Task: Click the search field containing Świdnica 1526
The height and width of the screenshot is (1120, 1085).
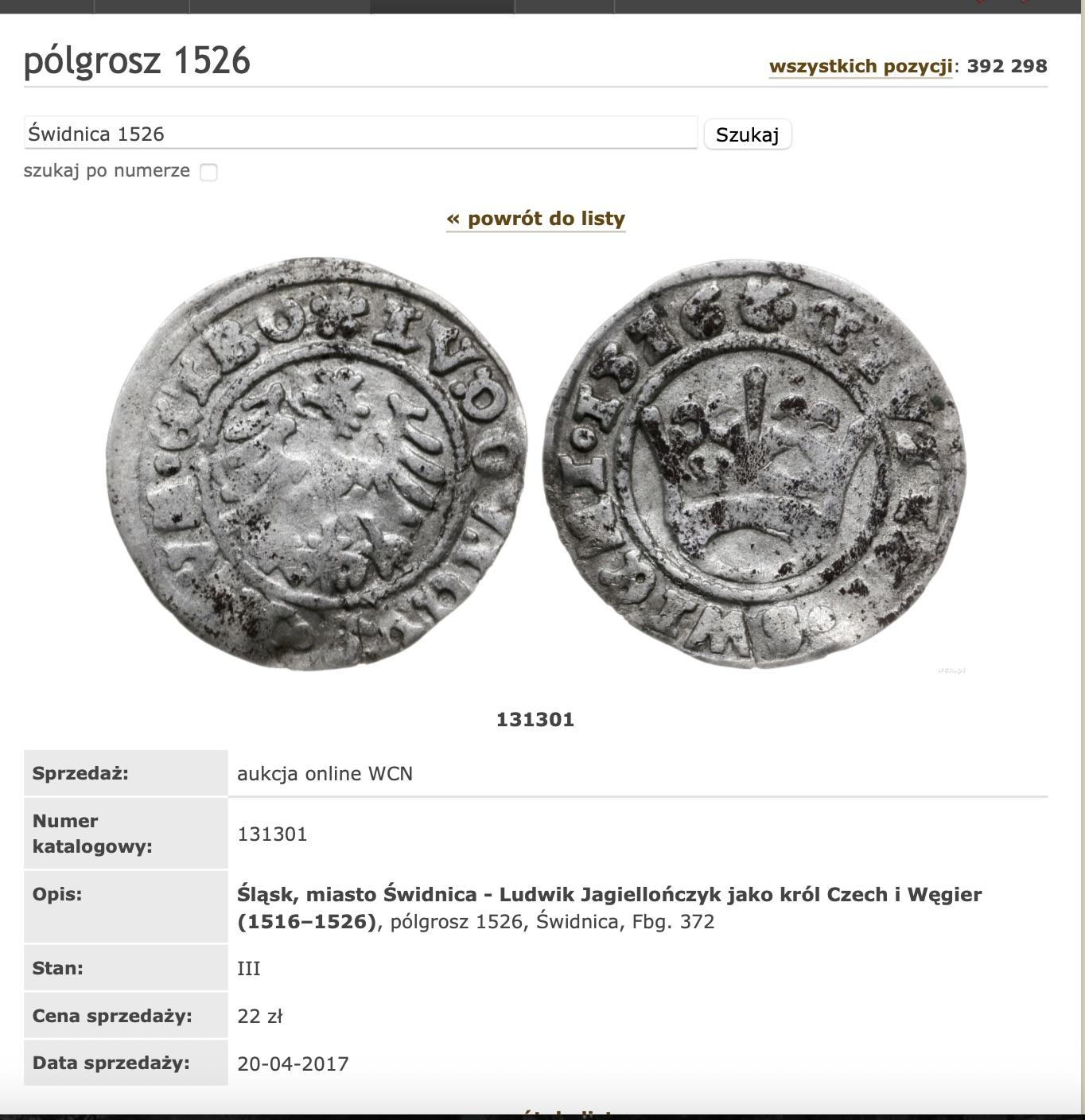Action: click(x=360, y=133)
